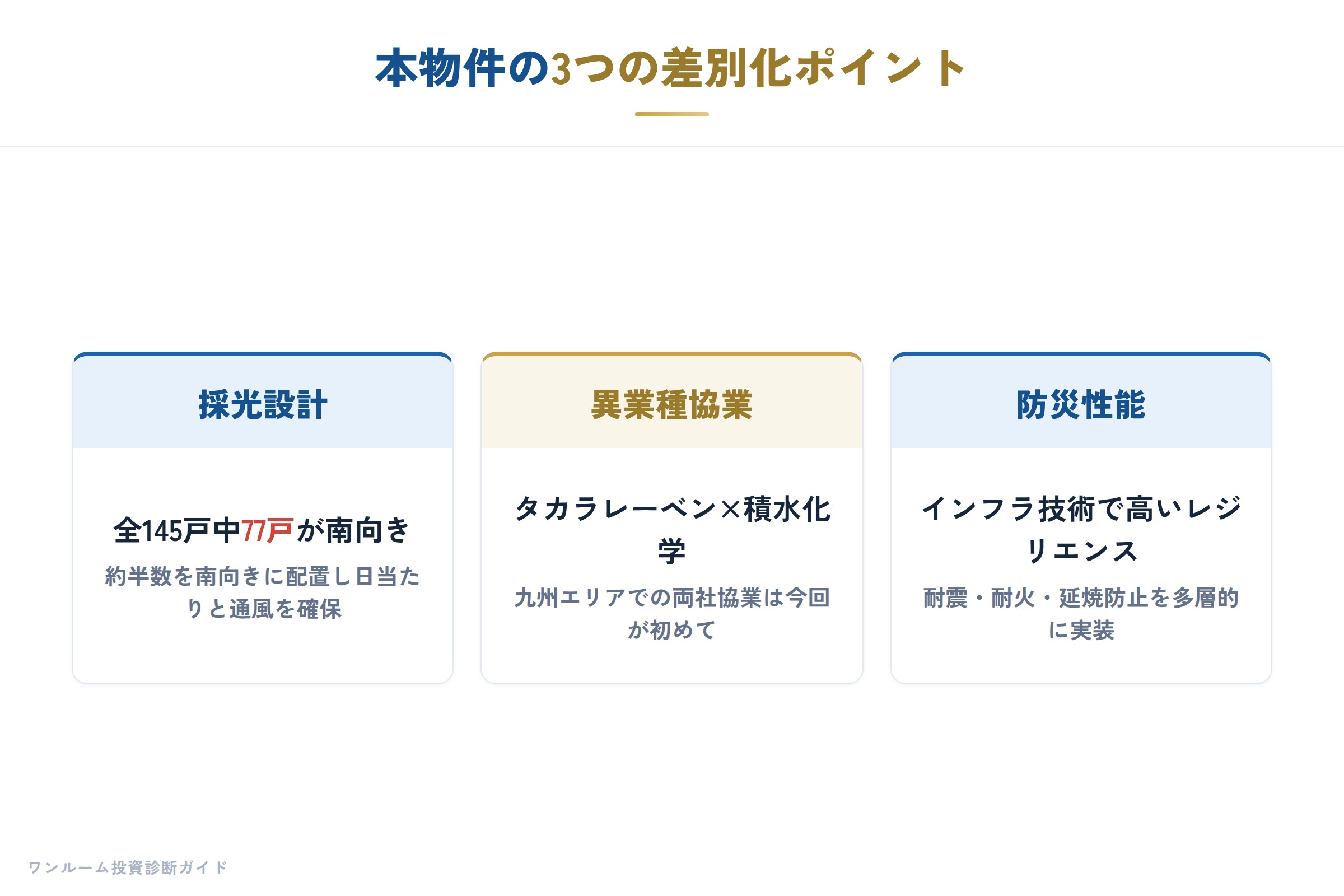Click the 全145戸 text portion

tap(162, 531)
